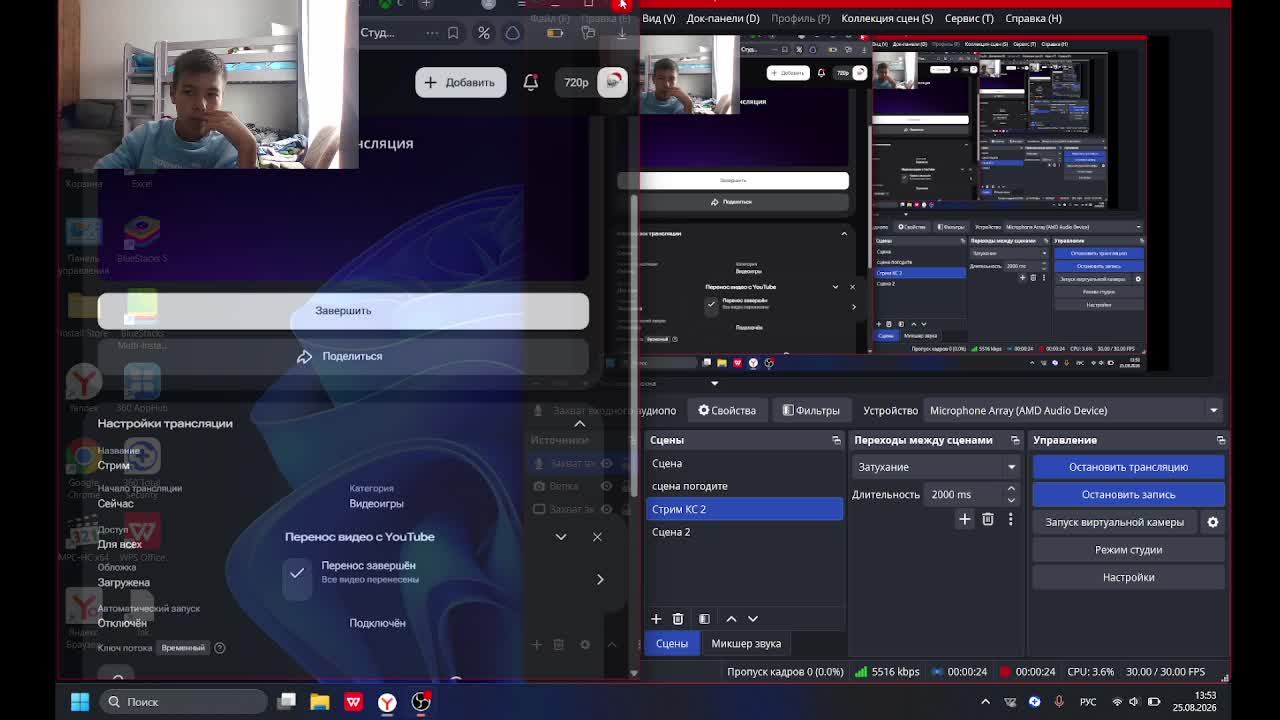Viewport: 1280px width, 720px height.
Task: Open the Коллекция сцен (S) menu
Action: coord(887,18)
